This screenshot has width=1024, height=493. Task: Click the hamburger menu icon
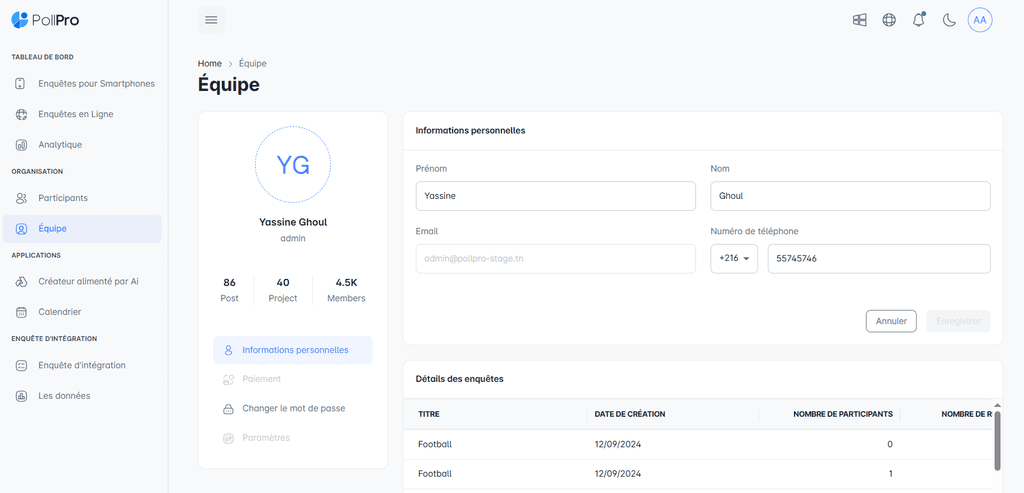tap(211, 20)
